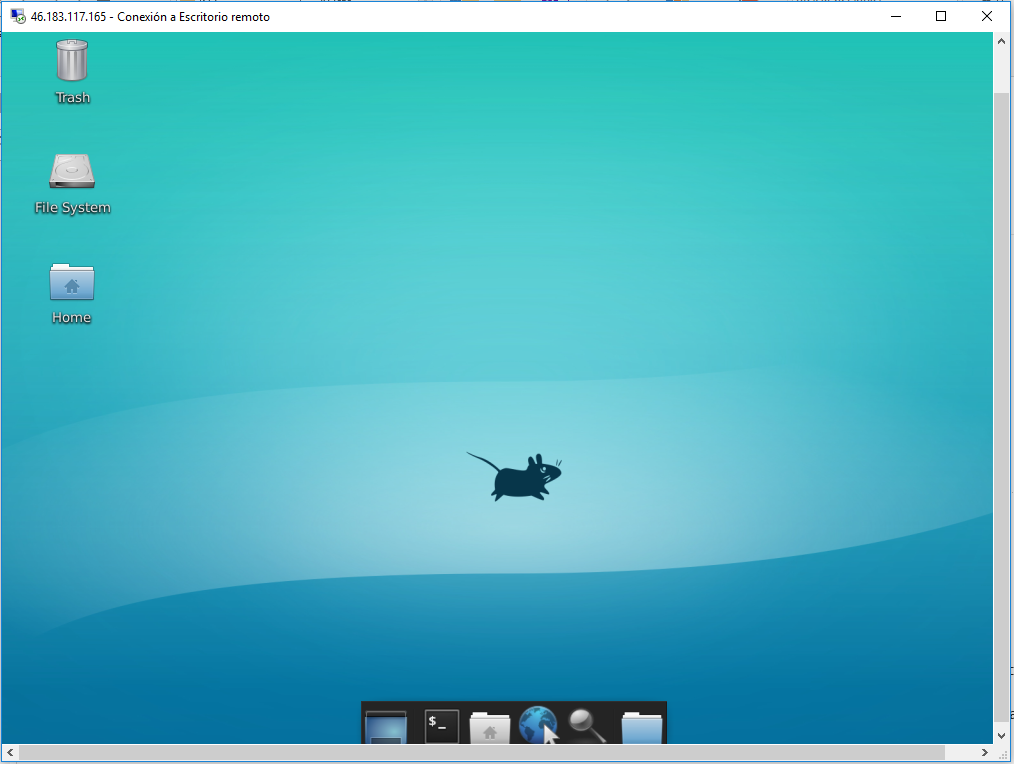This screenshot has width=1014, height=764.
Task: Click the window title showing 46.183.117.165
Action: (150, 17)
